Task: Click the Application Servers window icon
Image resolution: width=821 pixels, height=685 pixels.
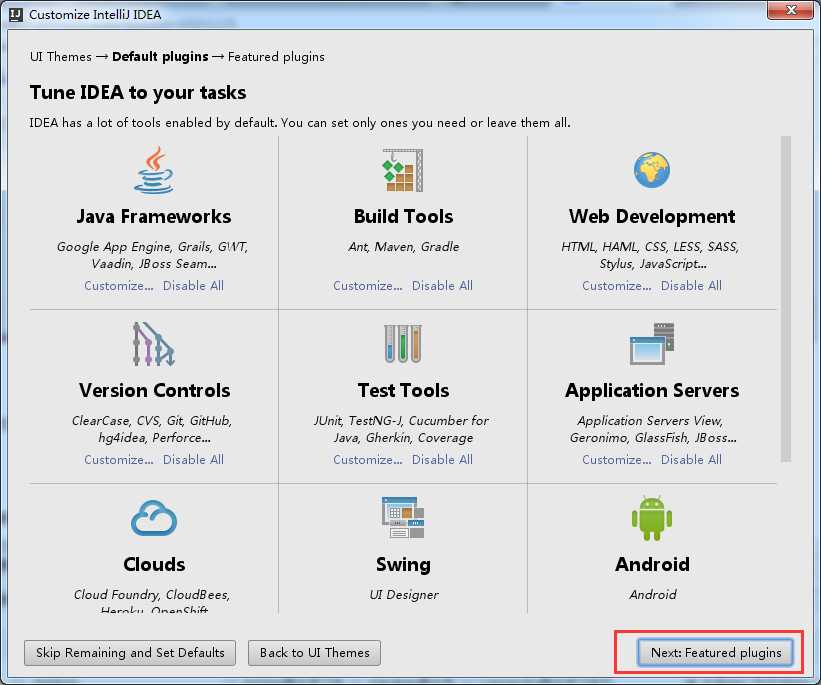Action: coord(652,344)
